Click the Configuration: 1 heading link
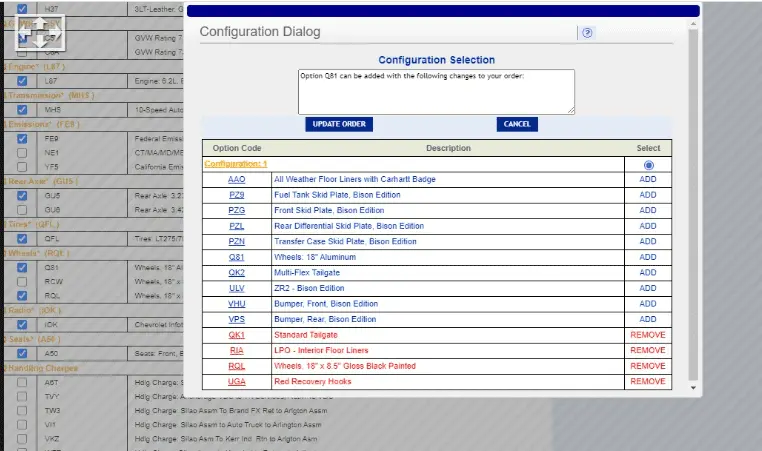Image resolution: width=762 pixels, height=451 pixels. click(235, 164)
